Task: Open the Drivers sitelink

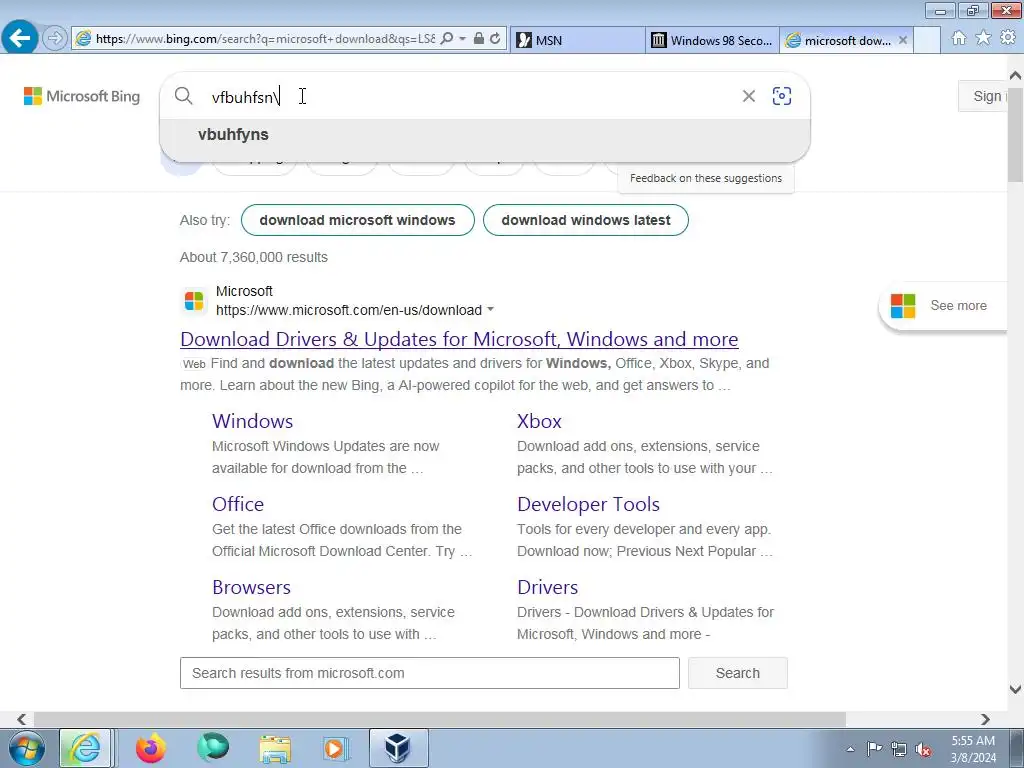Action: click(547, 587)
